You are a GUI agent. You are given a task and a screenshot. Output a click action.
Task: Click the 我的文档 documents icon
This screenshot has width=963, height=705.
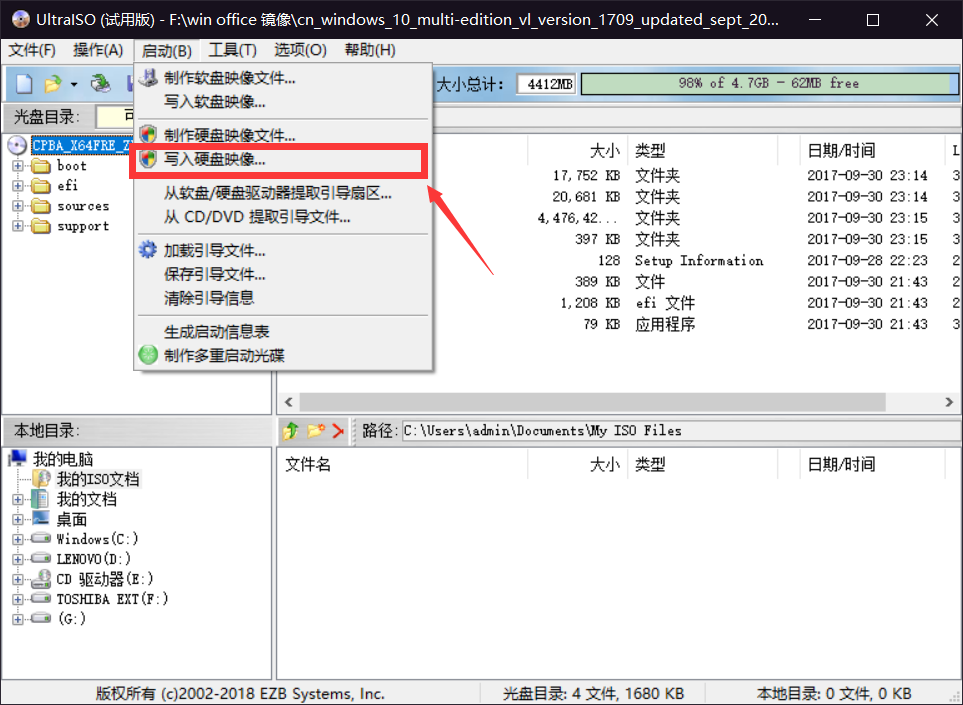(x=41, y=499)
